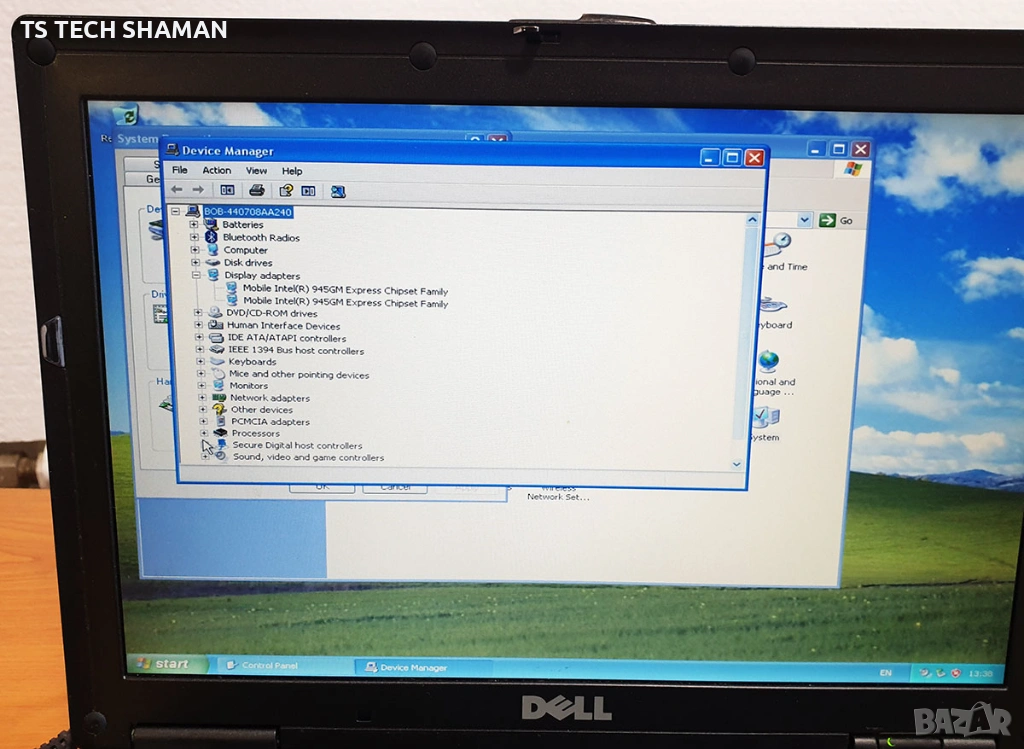Expand Mice and other pointing devices node
The height and width of the screenshot is (749, 1024).
[201, 374]
